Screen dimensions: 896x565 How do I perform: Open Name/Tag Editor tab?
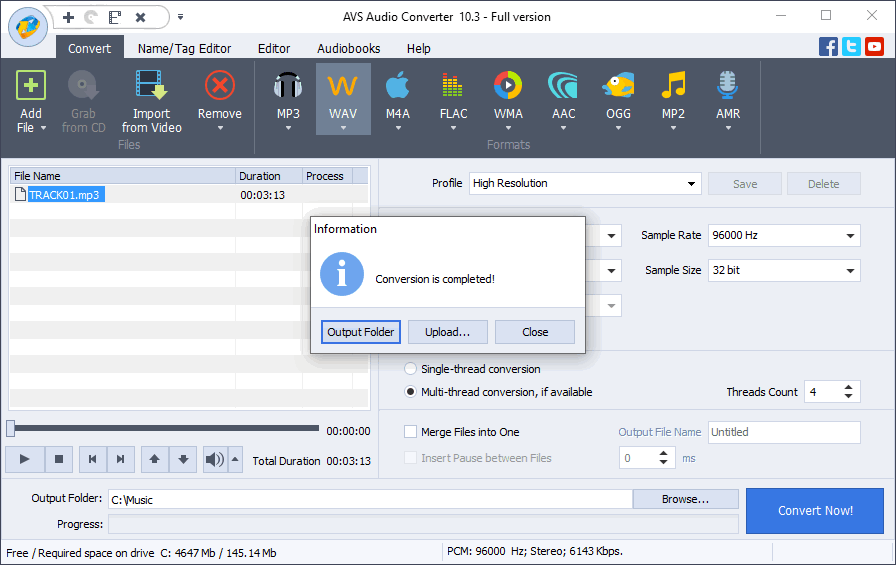click(185, 49)
